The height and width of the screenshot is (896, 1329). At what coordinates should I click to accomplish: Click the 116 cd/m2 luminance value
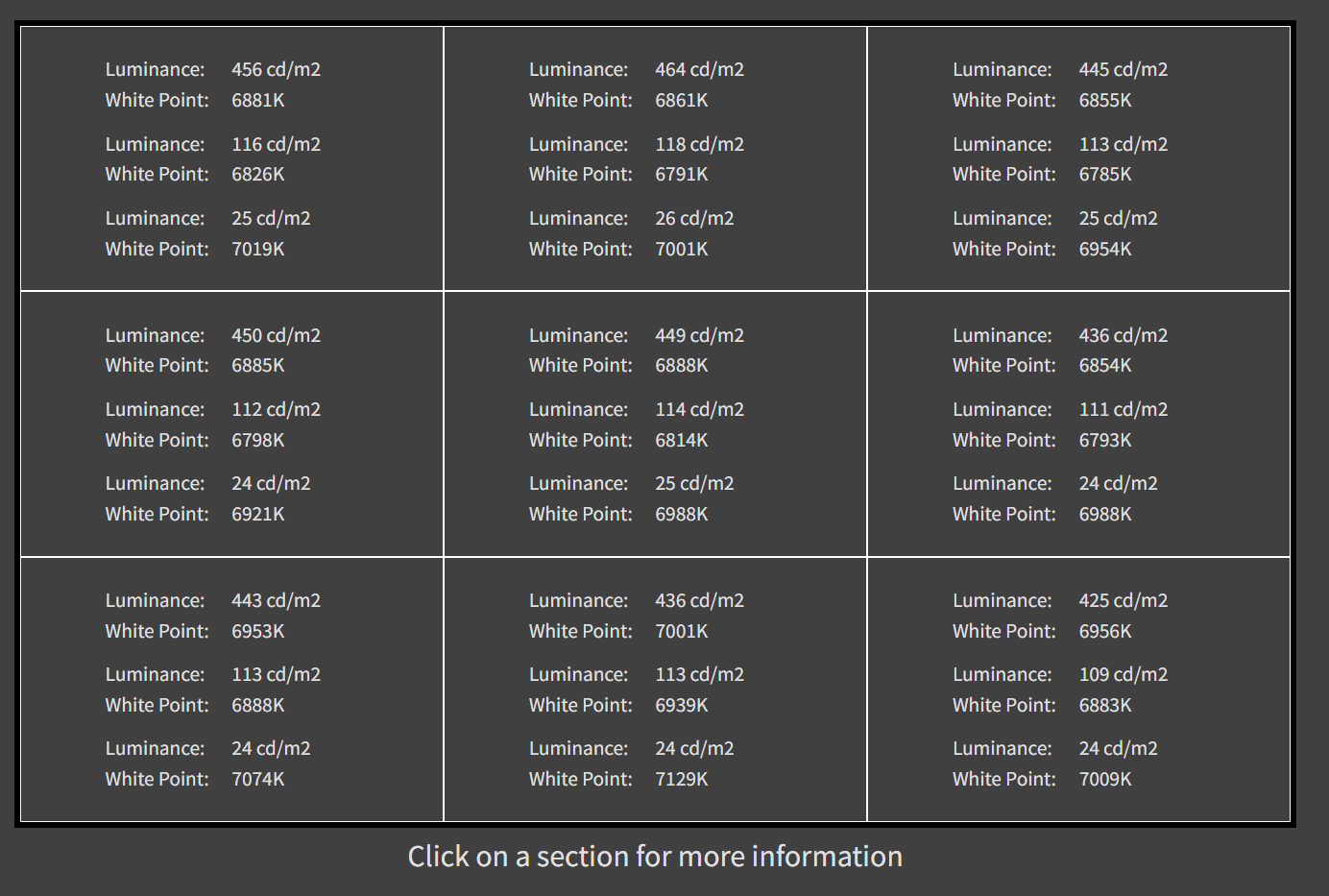click(276, 144)
